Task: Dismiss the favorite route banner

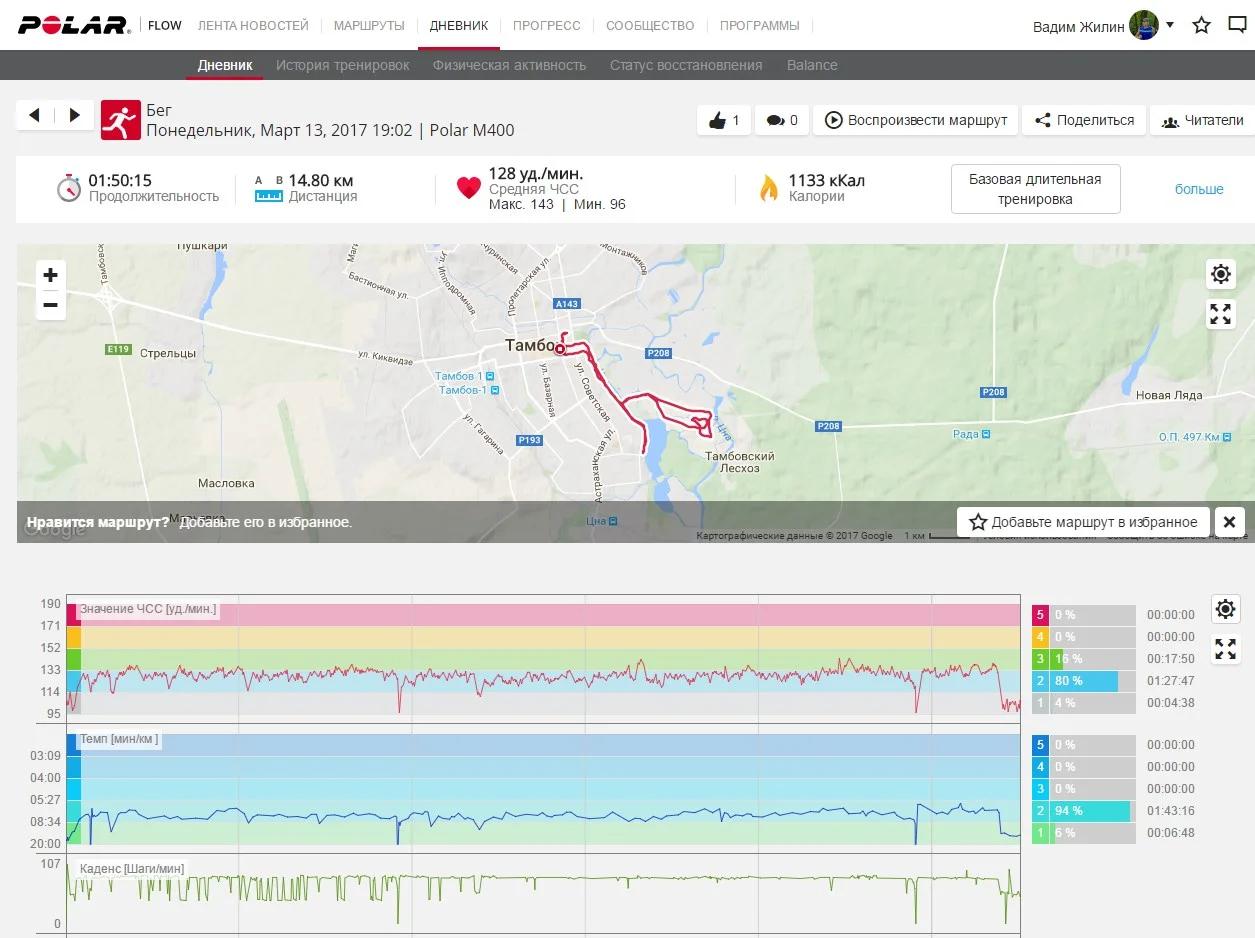Action: pyautogui.click(x=1229, y=522)
